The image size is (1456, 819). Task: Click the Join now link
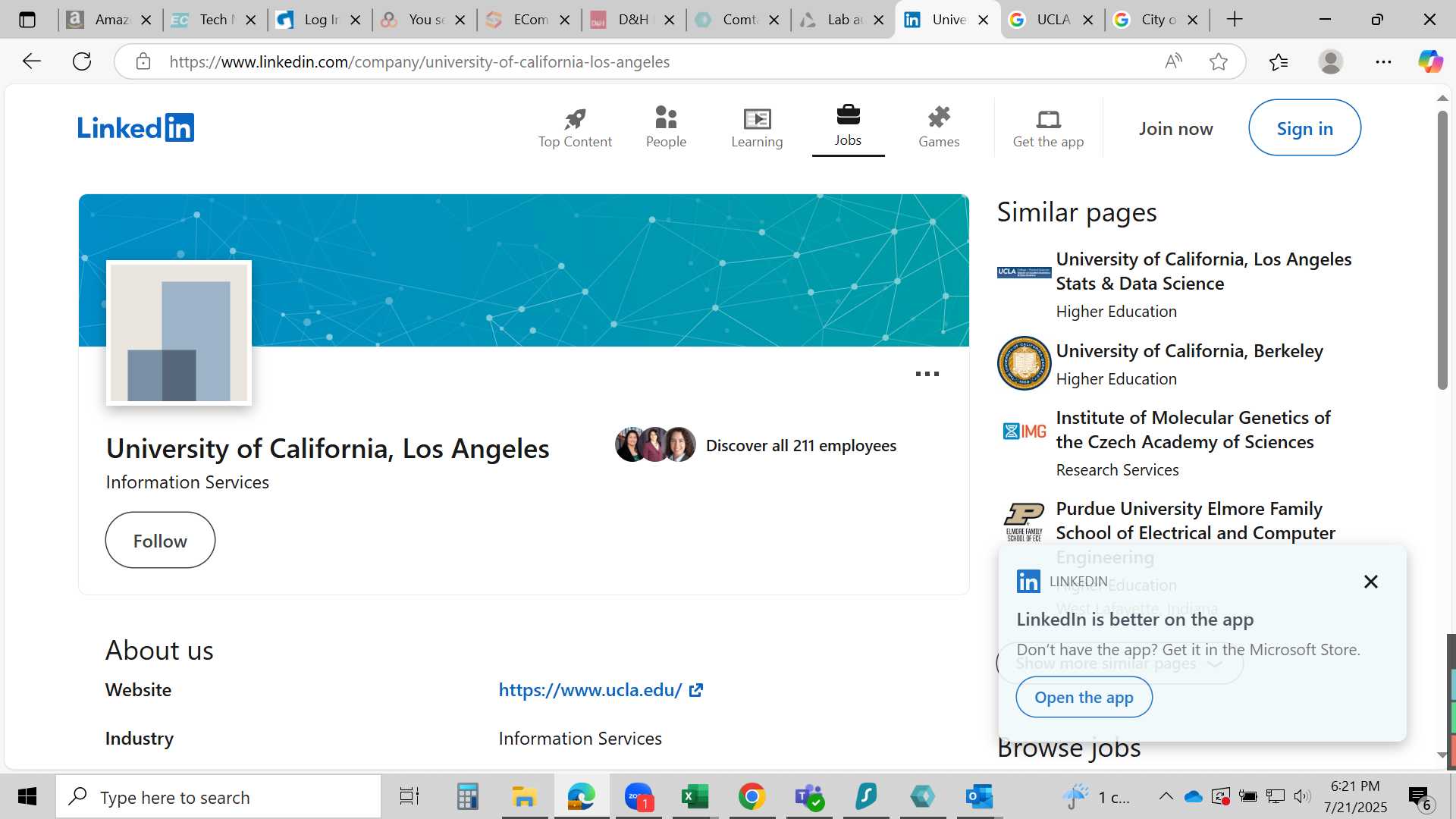(1175, 129)
